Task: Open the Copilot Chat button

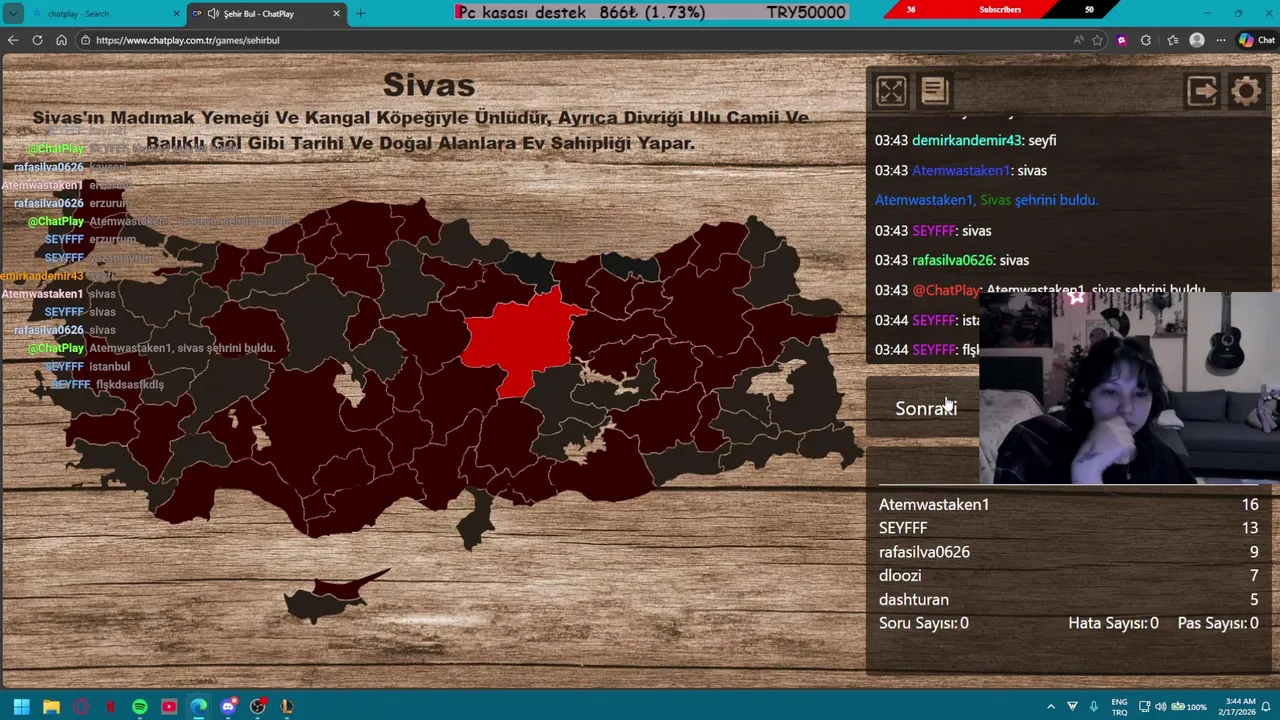Action: [1256, 40]
